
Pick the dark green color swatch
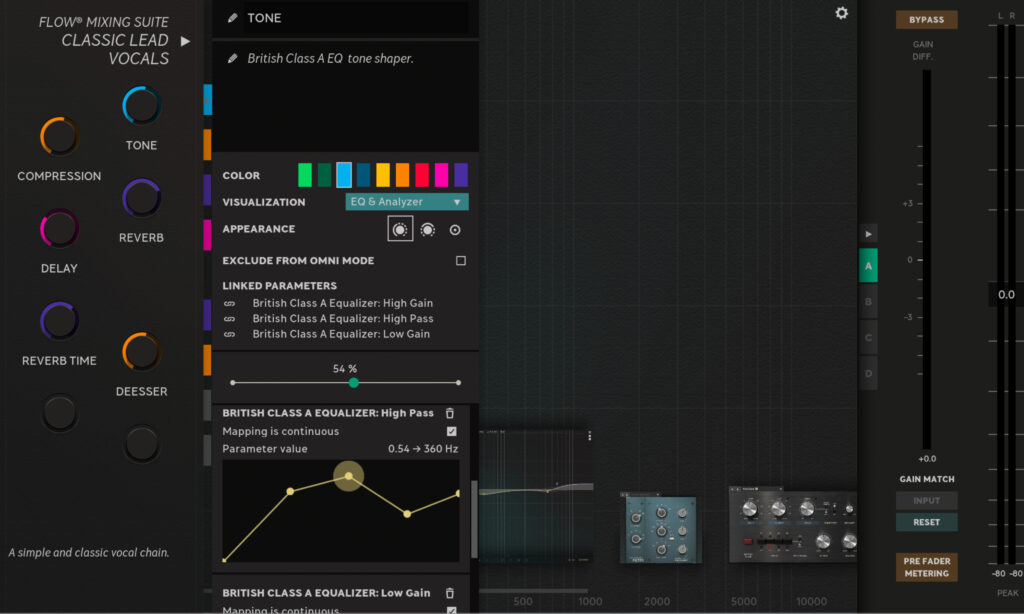pos(325,175)
